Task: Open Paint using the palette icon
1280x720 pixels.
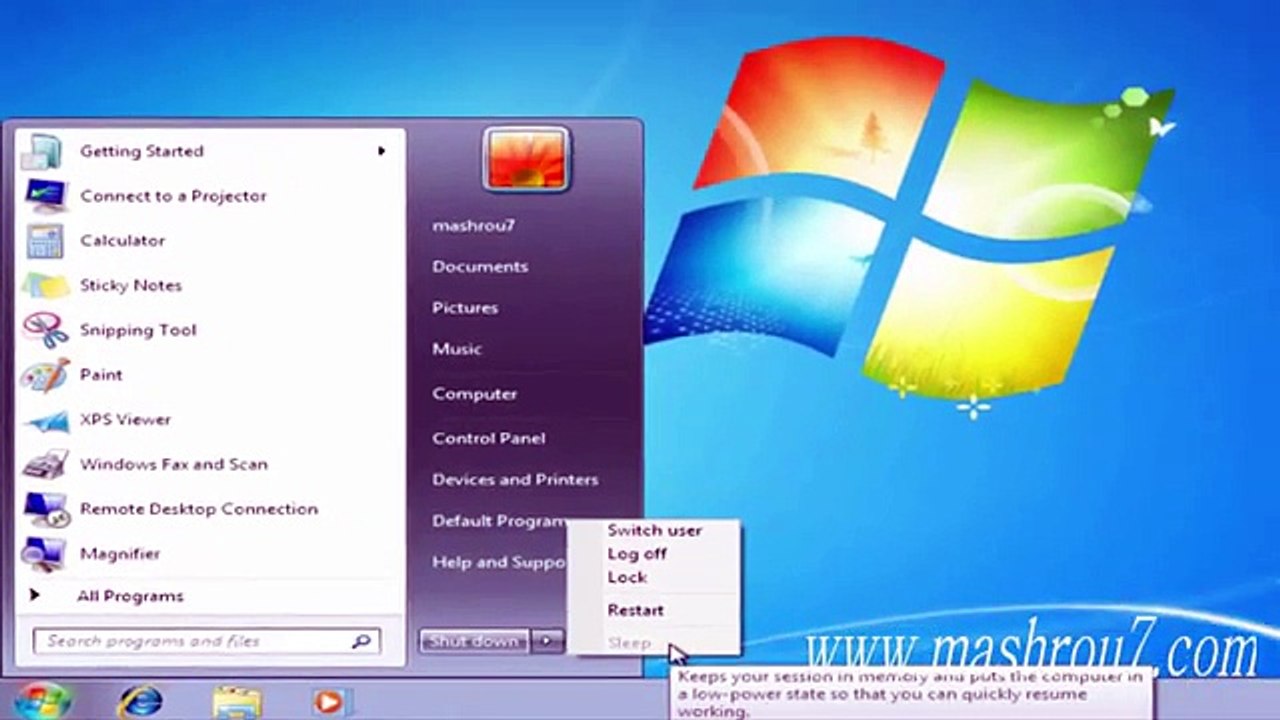Action: [x=44, y=375]
